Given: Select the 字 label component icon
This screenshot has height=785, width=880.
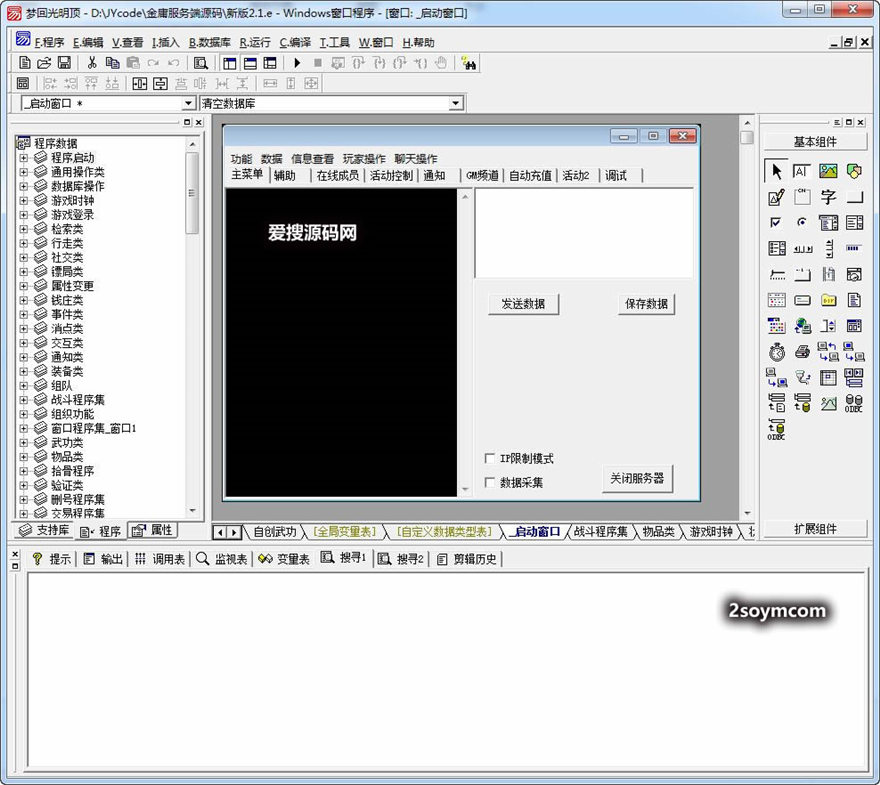Looking at the screenshot, I should (828, 197).
